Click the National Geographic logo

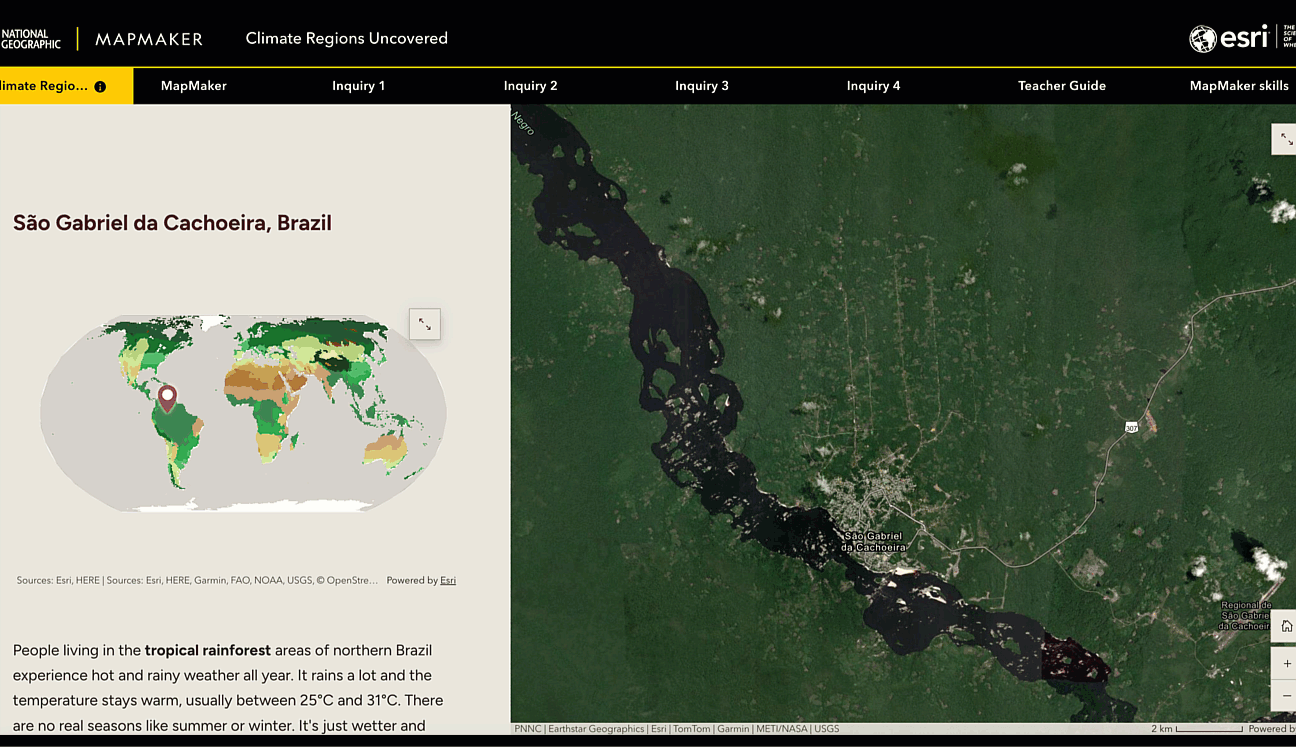(31, 39)
